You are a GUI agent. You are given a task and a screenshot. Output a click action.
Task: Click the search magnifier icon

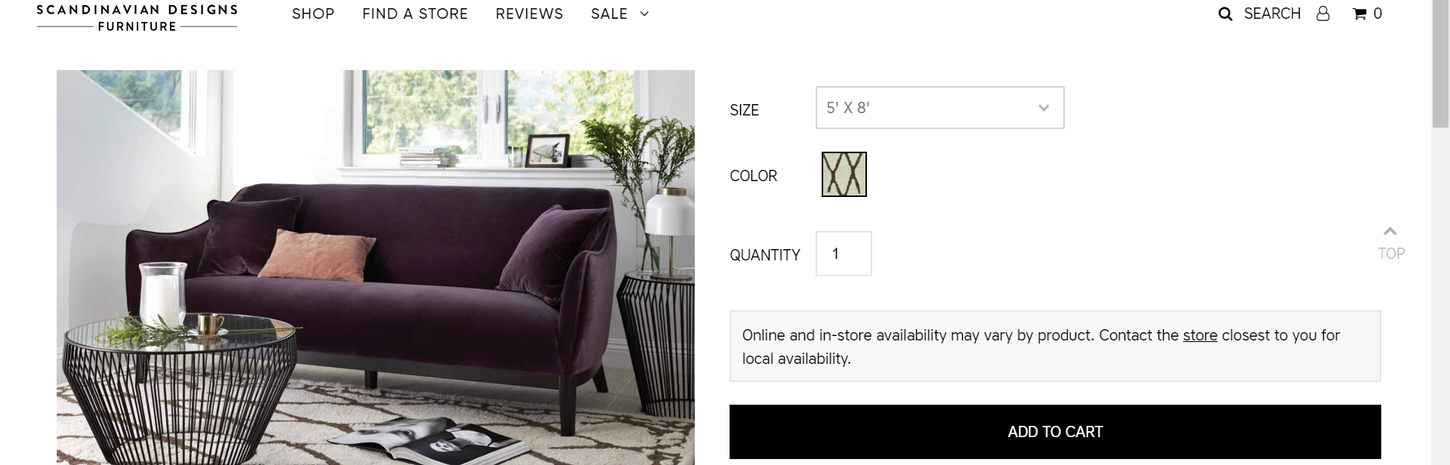(1225, 14)
